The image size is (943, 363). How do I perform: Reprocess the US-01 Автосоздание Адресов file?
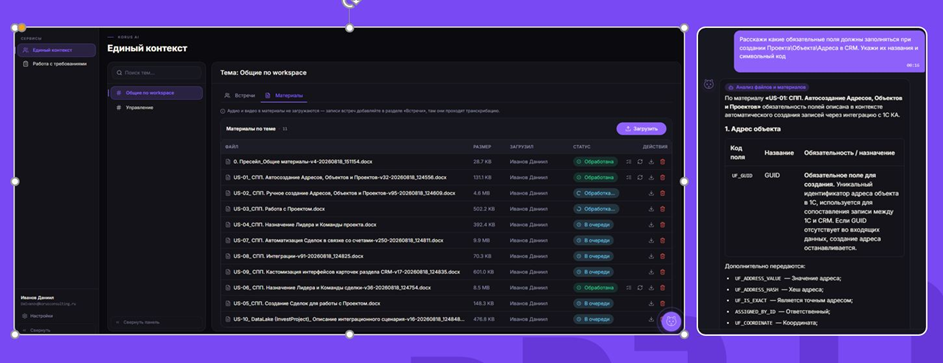640,177
